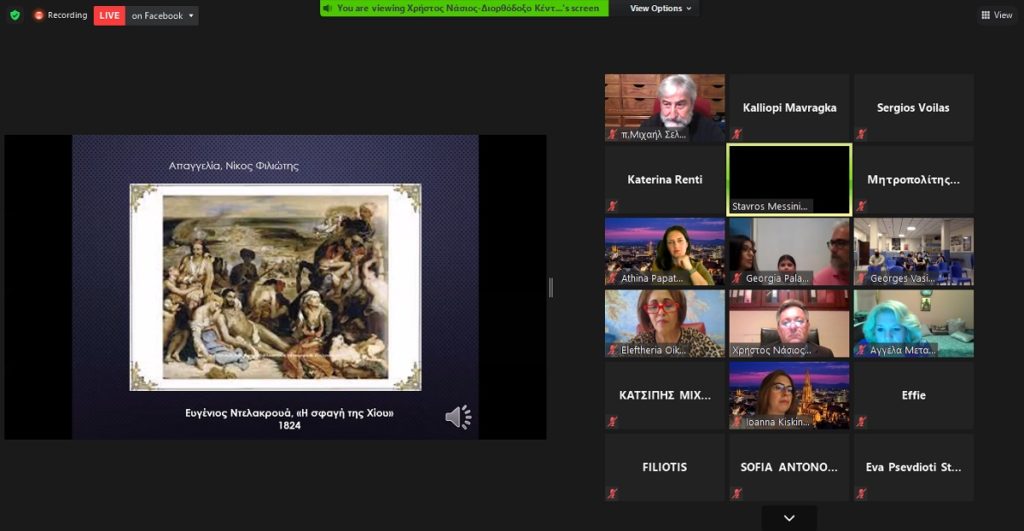
Task: Expand the View Options menu
Action: click(661, 8)
